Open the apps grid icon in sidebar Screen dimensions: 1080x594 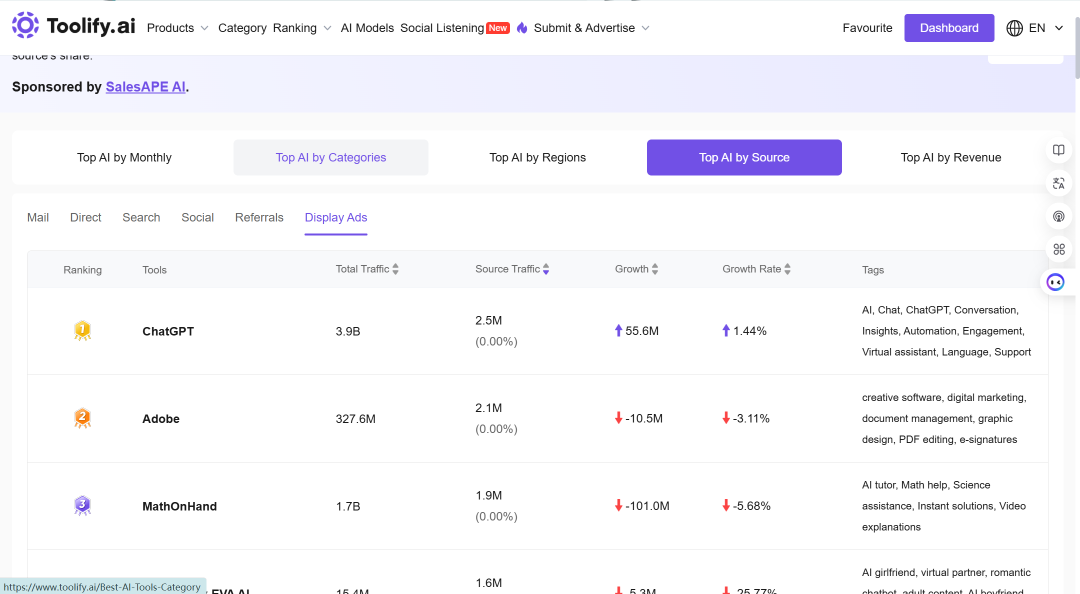(1059, 249)
